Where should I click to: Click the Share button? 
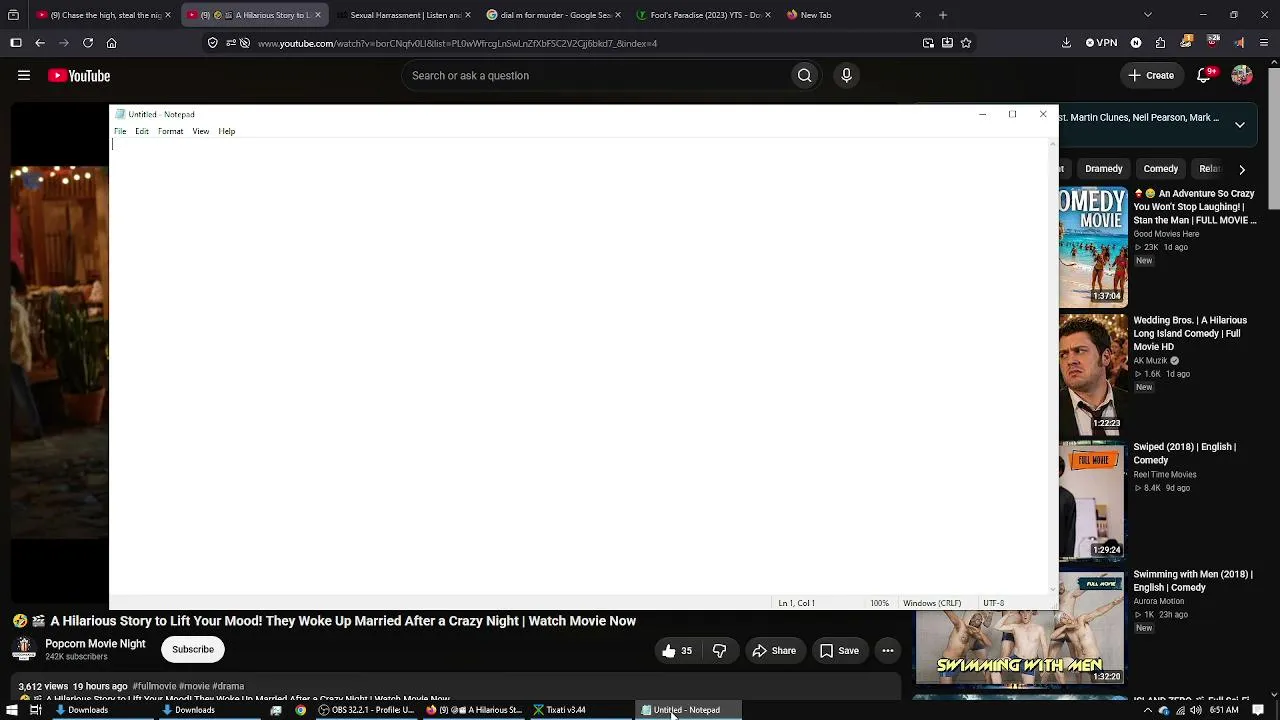click(774, 651)
